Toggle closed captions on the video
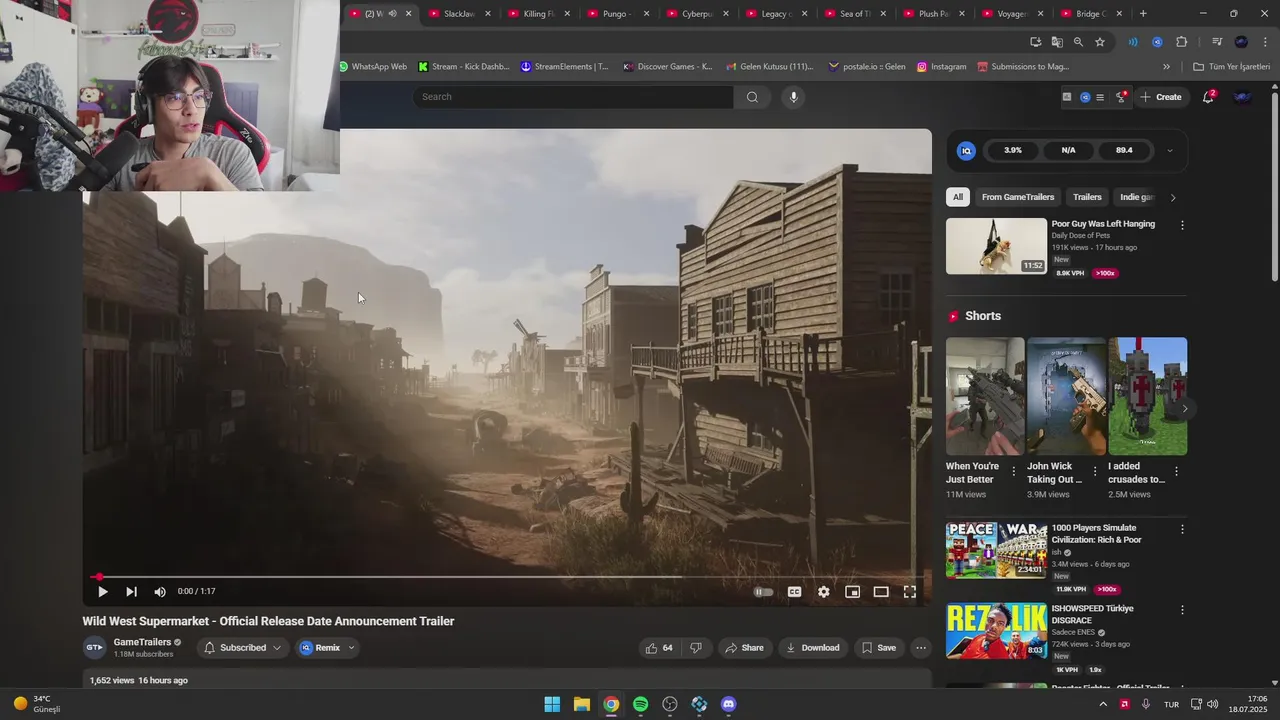Image resolution: width=1280 pixels, height=720 pixels. [794, 592]
